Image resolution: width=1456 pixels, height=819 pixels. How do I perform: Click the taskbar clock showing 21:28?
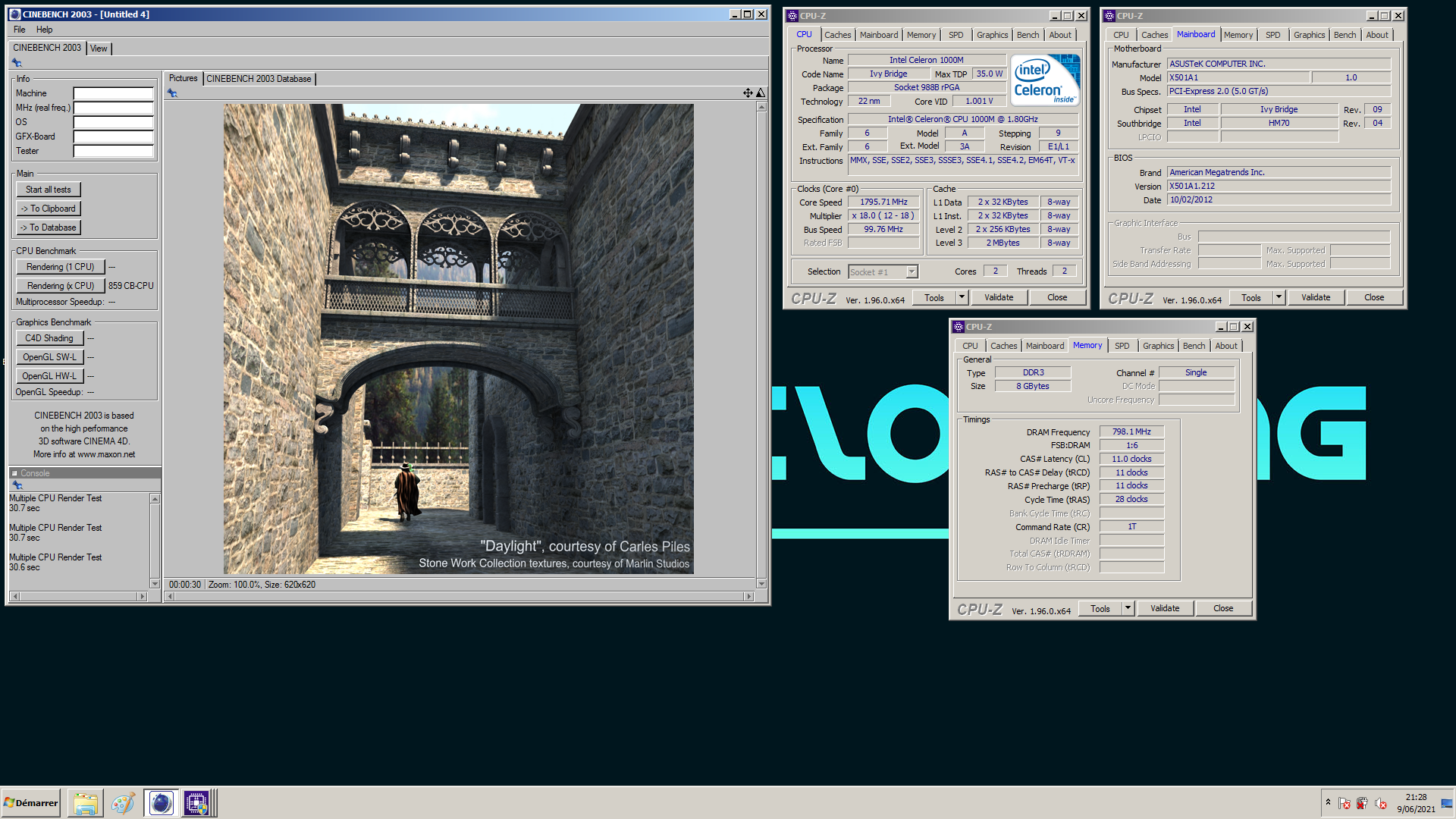(x=1416, y=797)
